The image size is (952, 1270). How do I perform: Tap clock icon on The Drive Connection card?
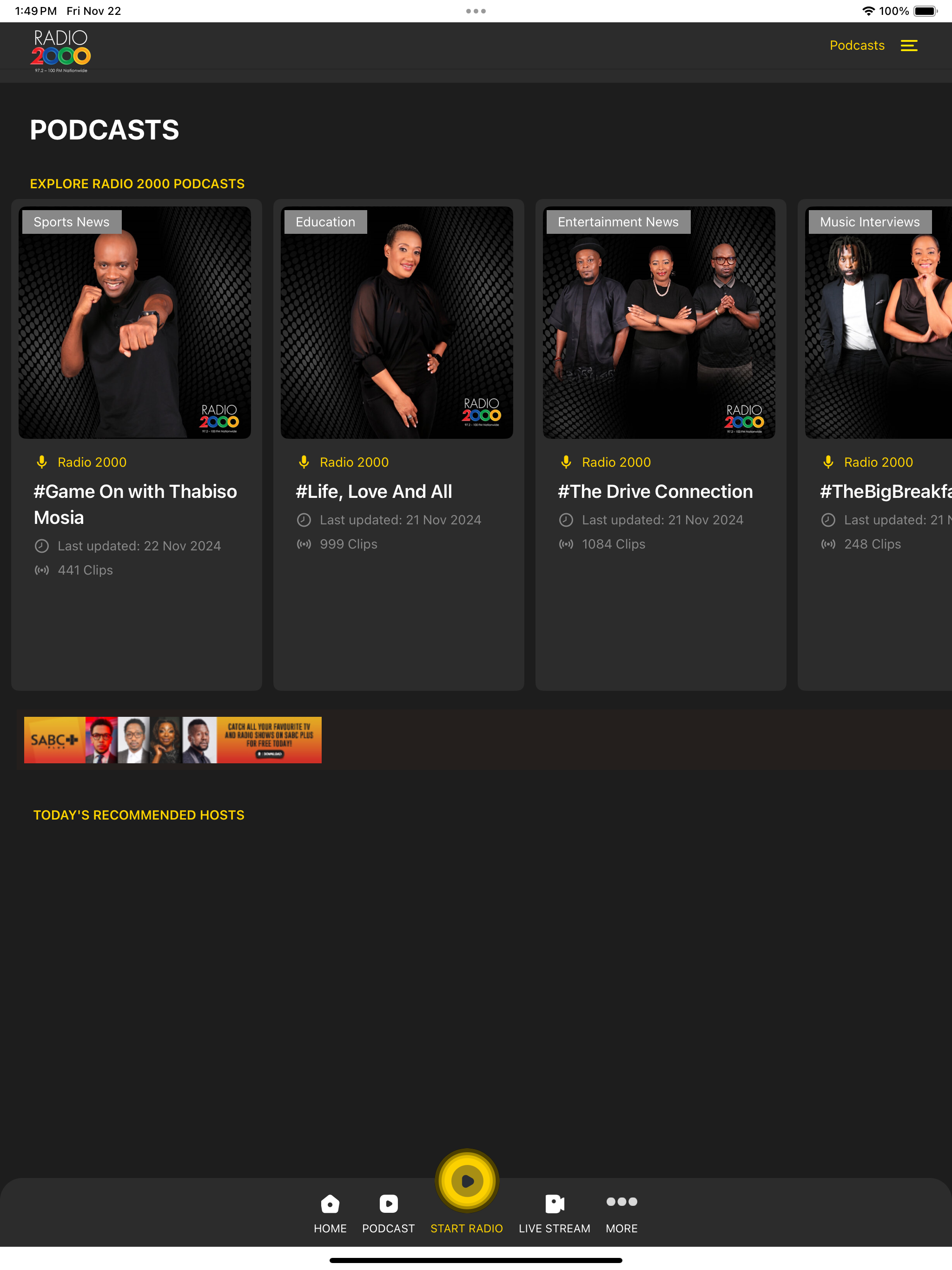(x=566, y=520)
